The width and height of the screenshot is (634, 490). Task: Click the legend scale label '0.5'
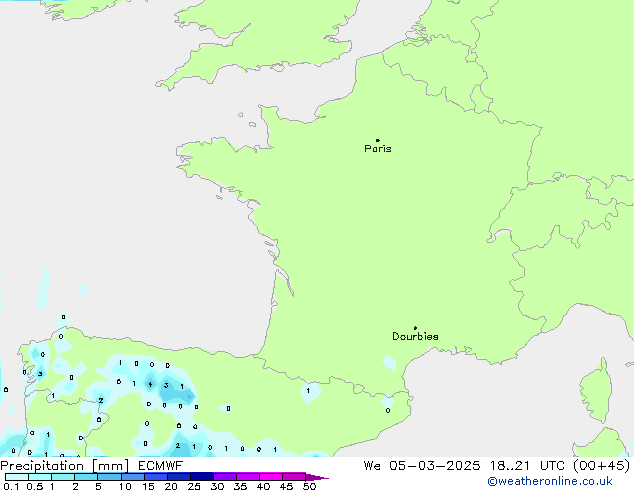click(35, 486)
